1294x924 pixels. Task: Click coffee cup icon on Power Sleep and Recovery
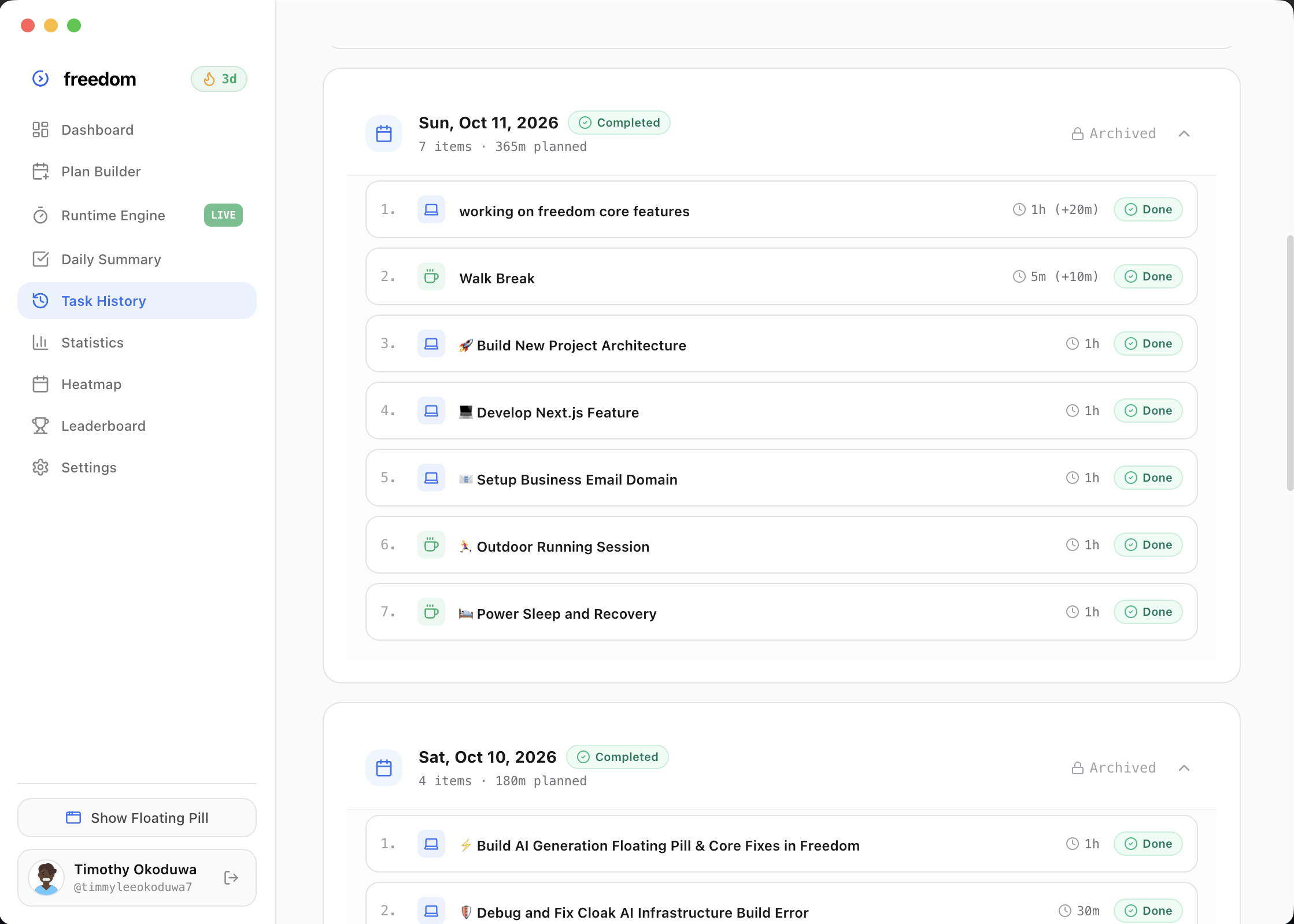(431, 612)
